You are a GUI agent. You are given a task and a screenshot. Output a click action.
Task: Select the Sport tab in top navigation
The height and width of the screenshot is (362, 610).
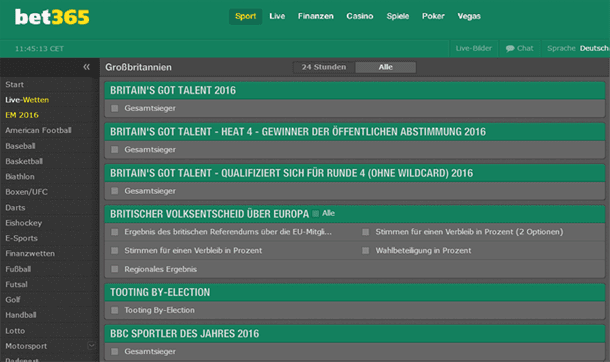point(245,16)
